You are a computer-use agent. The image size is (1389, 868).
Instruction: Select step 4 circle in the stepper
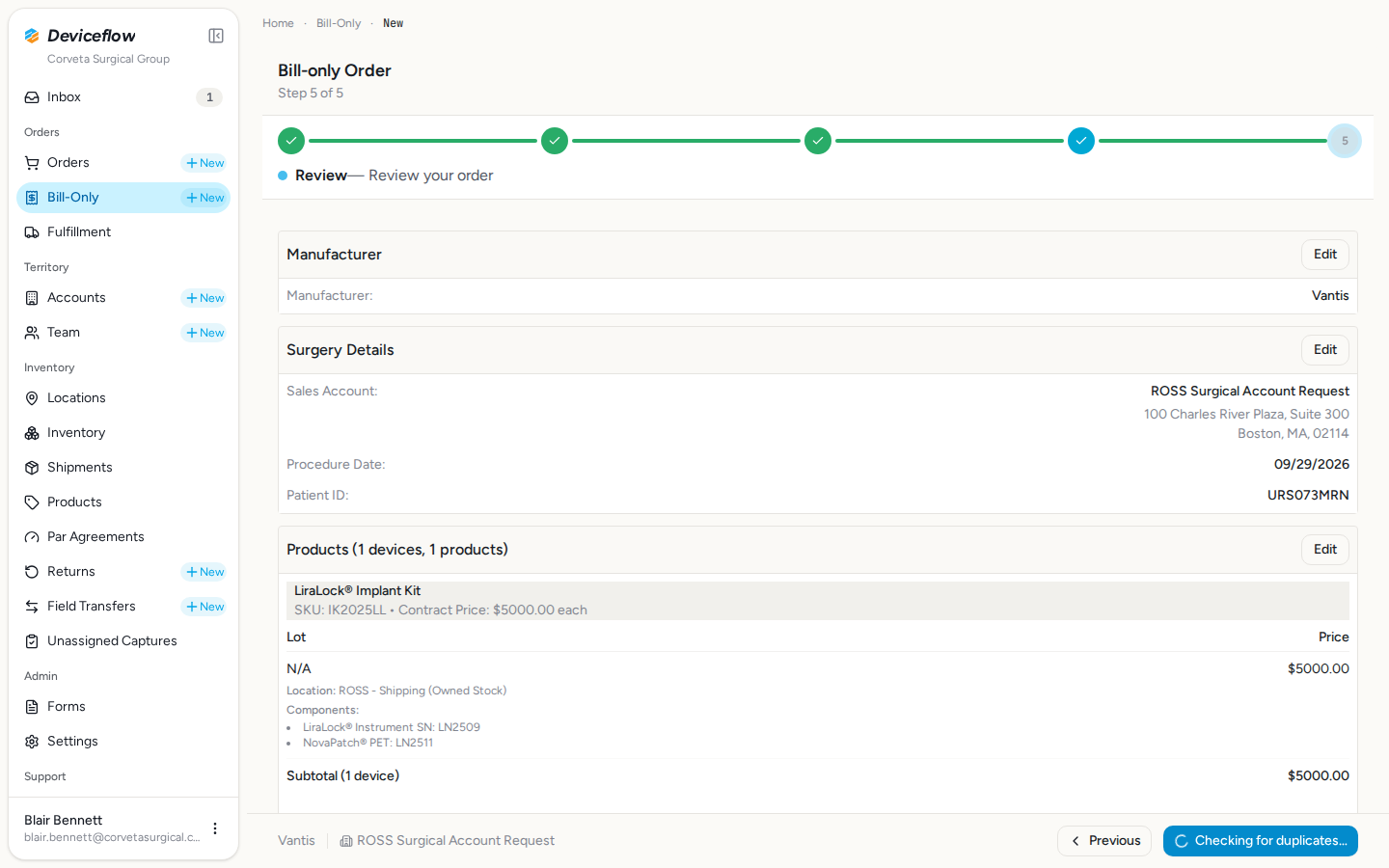(x=1081, y=141)
